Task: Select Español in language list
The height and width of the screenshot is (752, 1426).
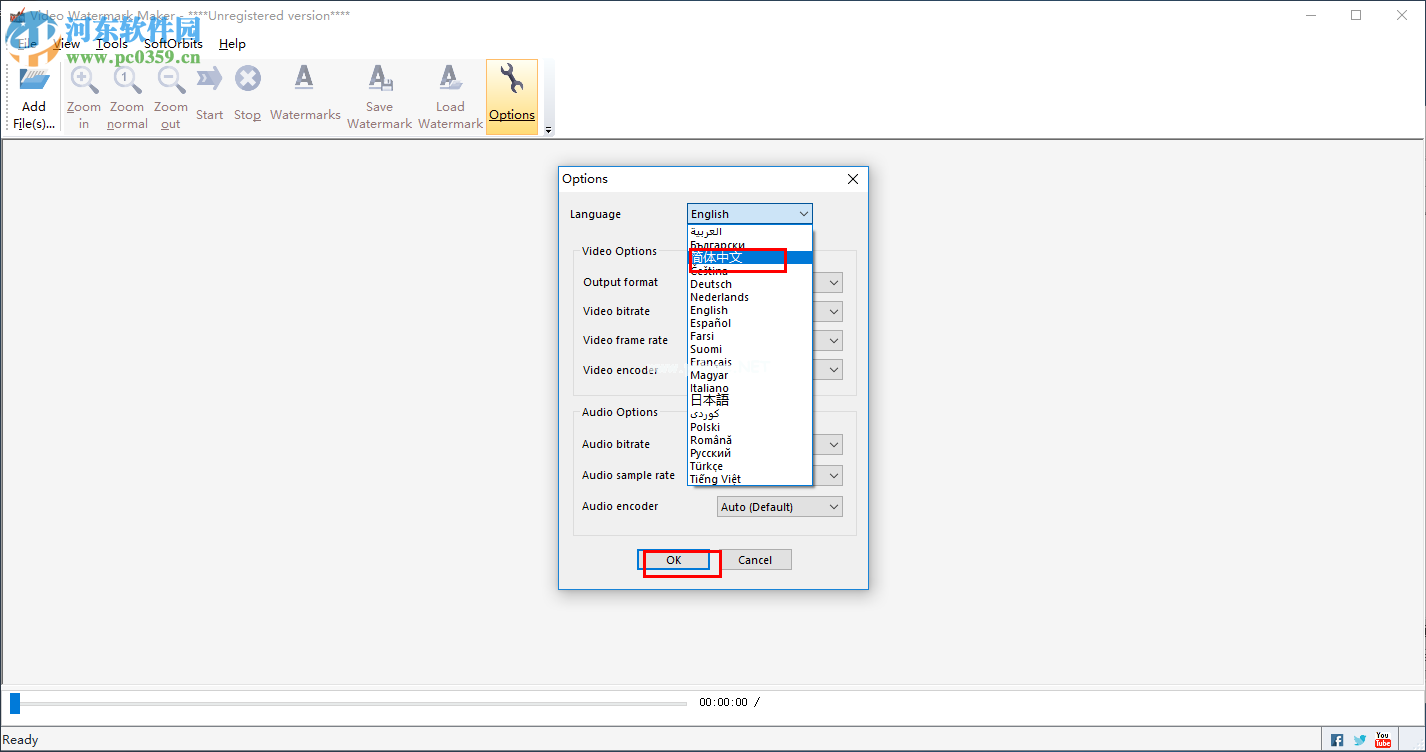Action: tap(750, 323)
